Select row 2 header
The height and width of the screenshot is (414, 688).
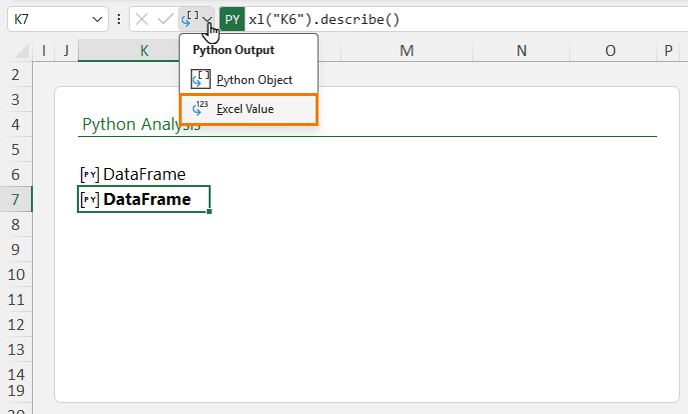pyautogui.click(x=16, y=75)
